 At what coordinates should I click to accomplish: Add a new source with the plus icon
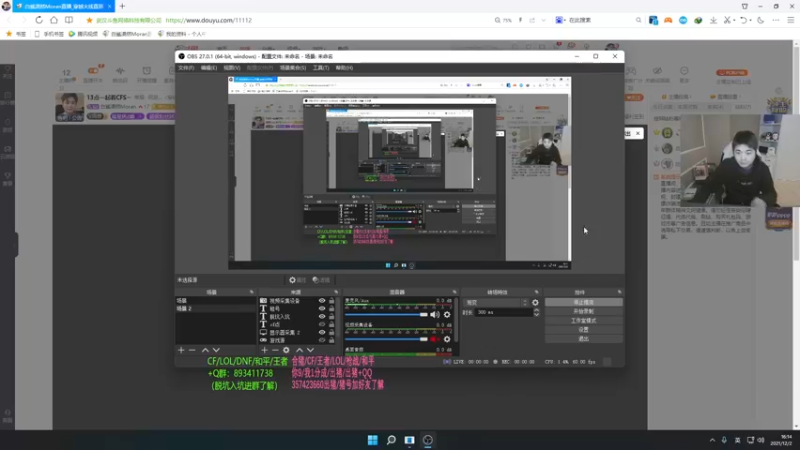264,350
